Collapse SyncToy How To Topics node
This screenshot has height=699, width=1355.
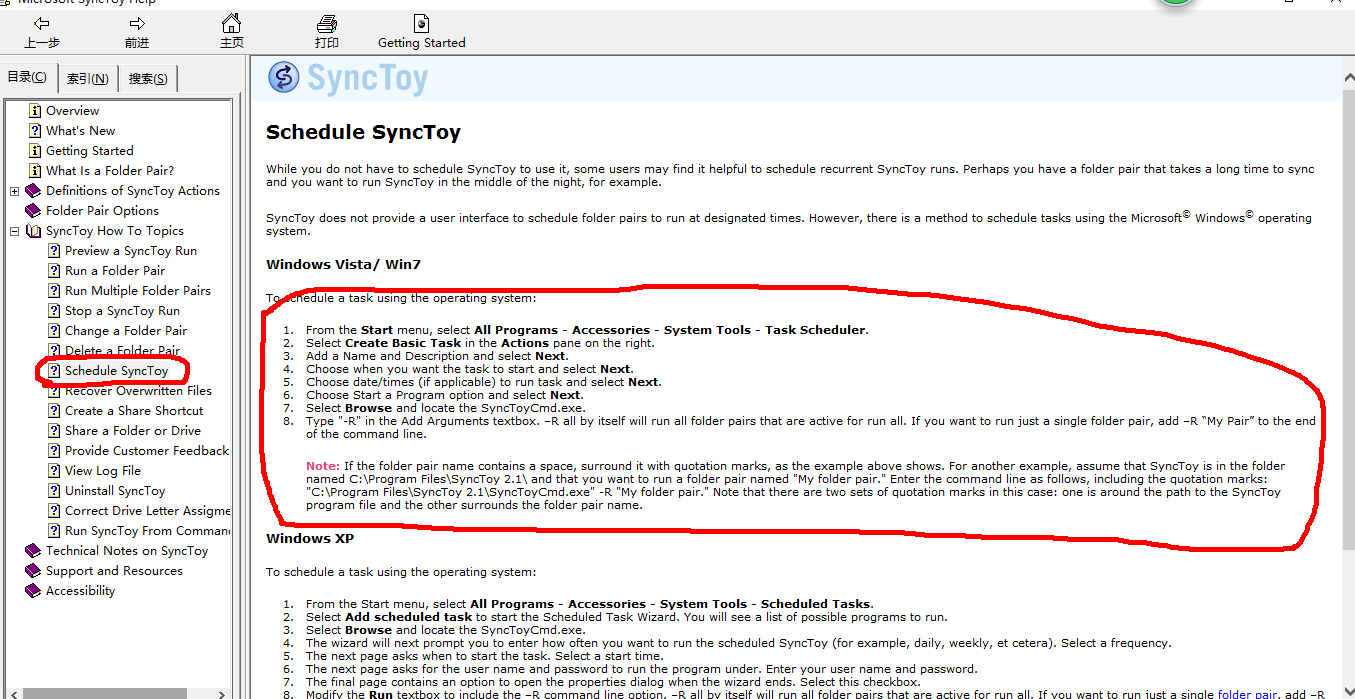(x=15, y=231)
